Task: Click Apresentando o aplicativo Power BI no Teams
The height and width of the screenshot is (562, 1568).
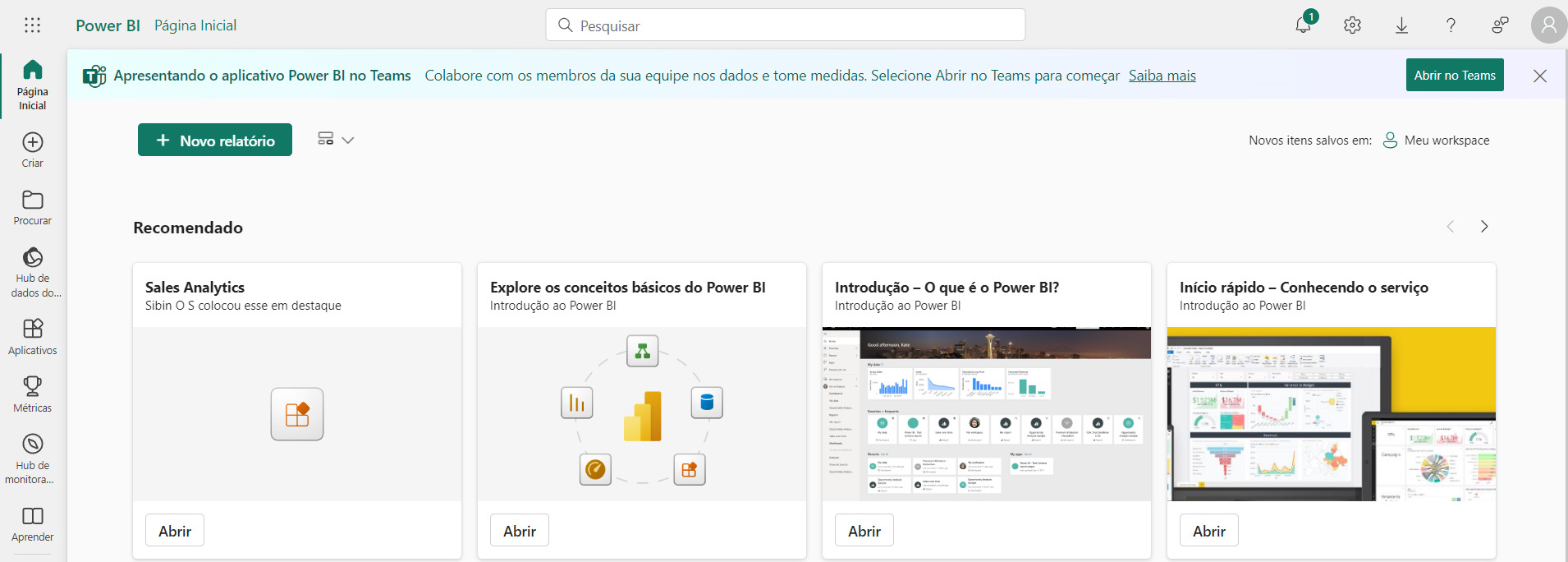Action: 262,76
